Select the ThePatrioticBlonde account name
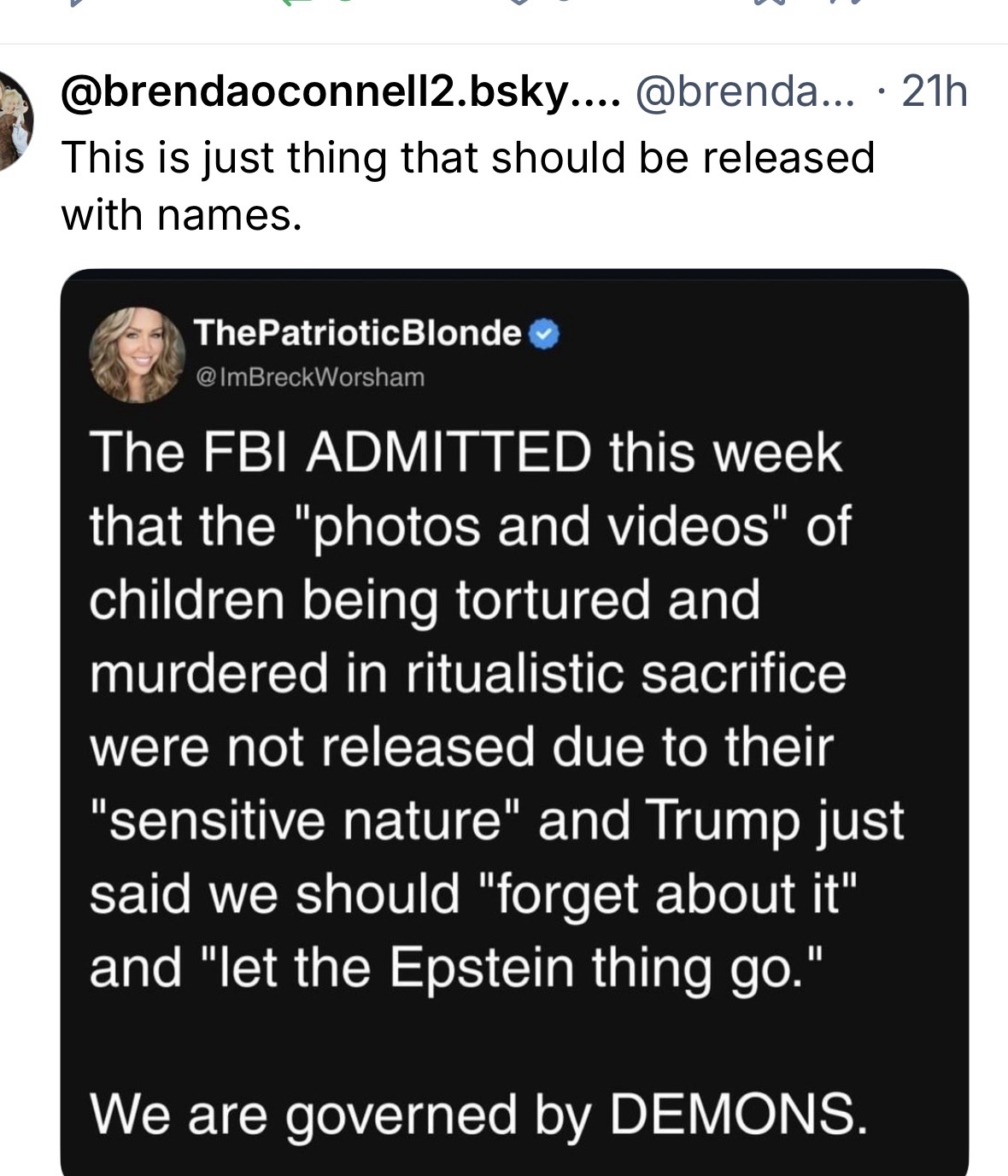The height and width of the screenshot is (1176, 1008). 357,332
